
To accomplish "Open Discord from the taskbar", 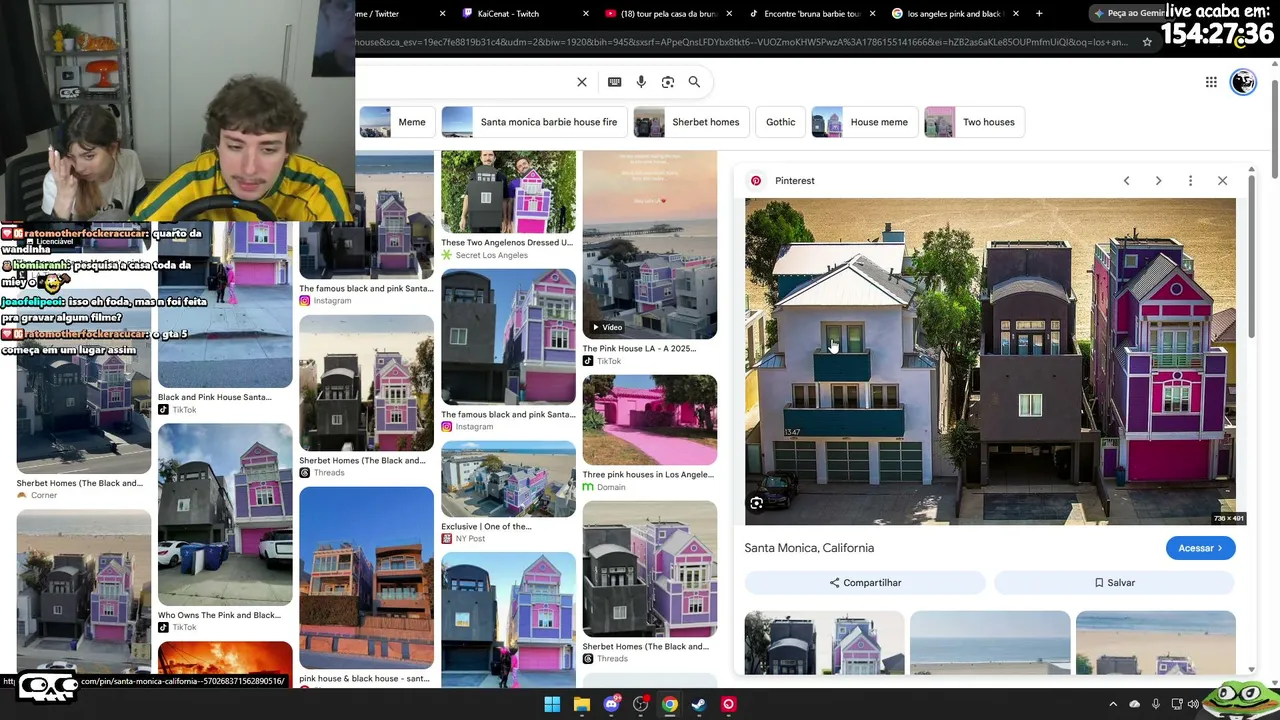I will click(x=611, y=704).
